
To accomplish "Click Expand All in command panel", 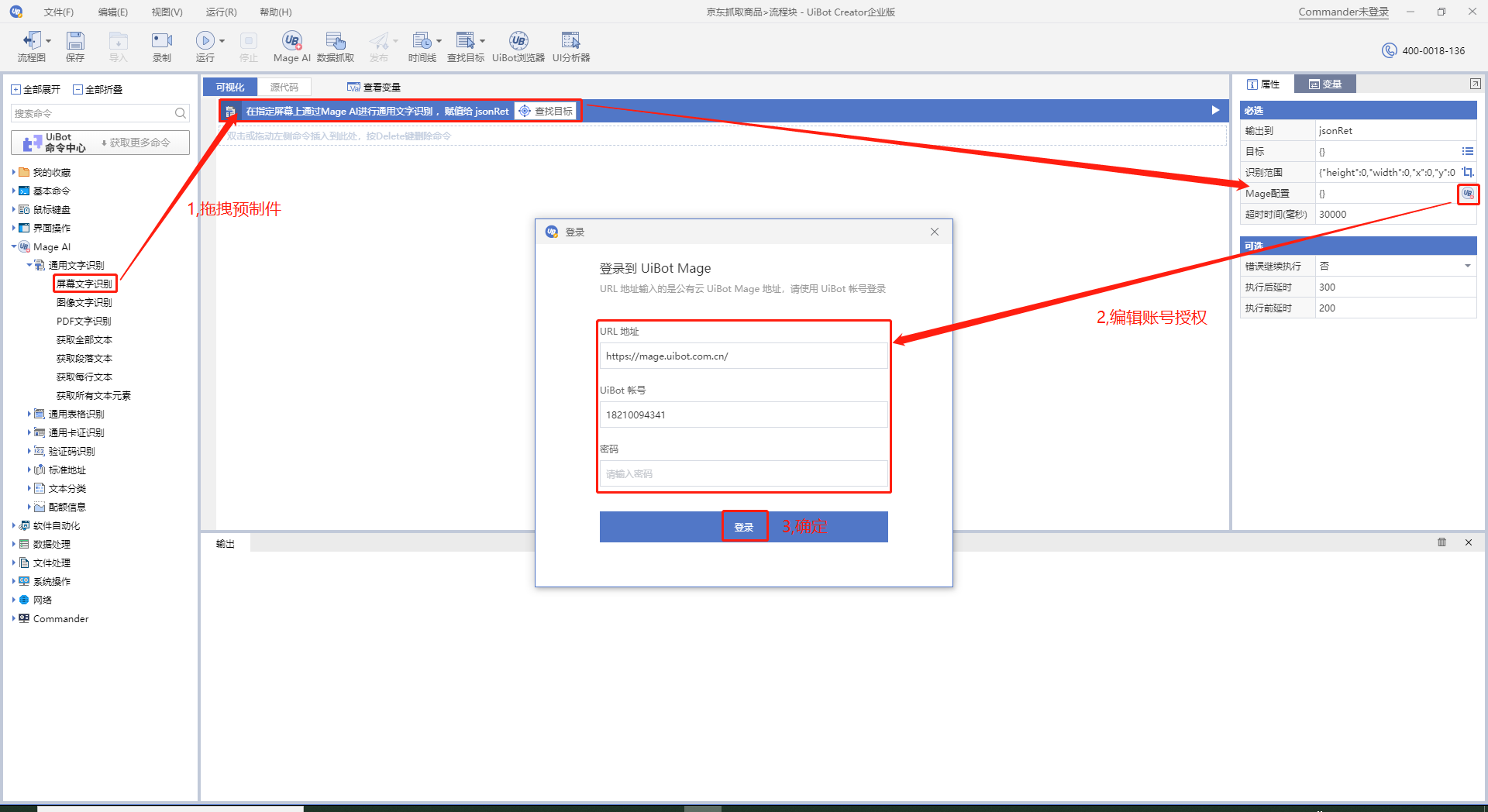I will coord(36,90).
